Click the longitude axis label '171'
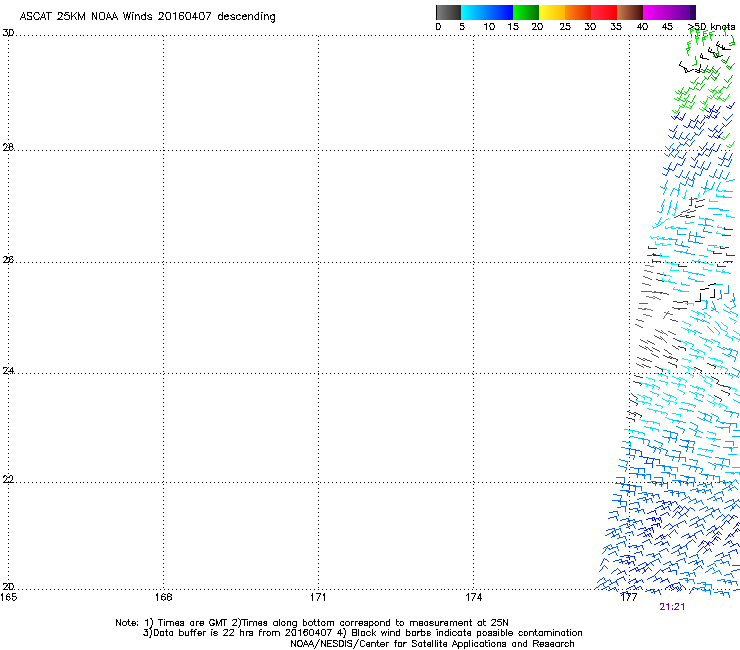 click(x=318, y=597)
